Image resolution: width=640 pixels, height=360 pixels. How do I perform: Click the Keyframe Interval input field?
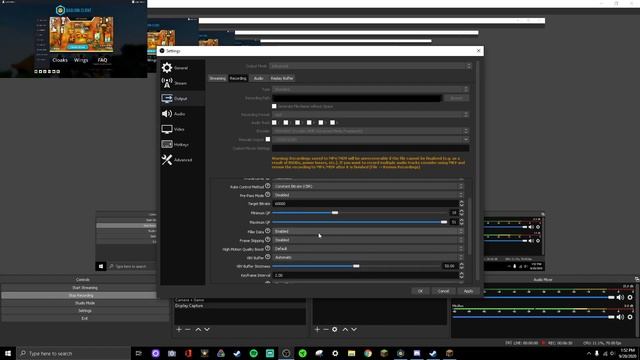(365, 275)
